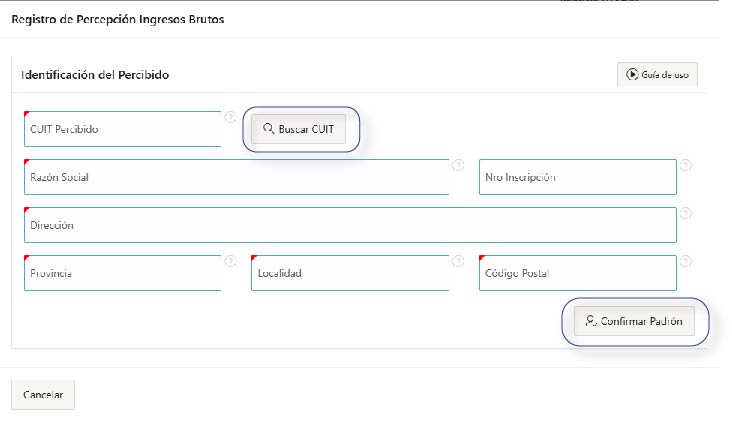Click the play icon in Guía de uso
This screenshot has height=421, width=732.
tap(632, 74)
